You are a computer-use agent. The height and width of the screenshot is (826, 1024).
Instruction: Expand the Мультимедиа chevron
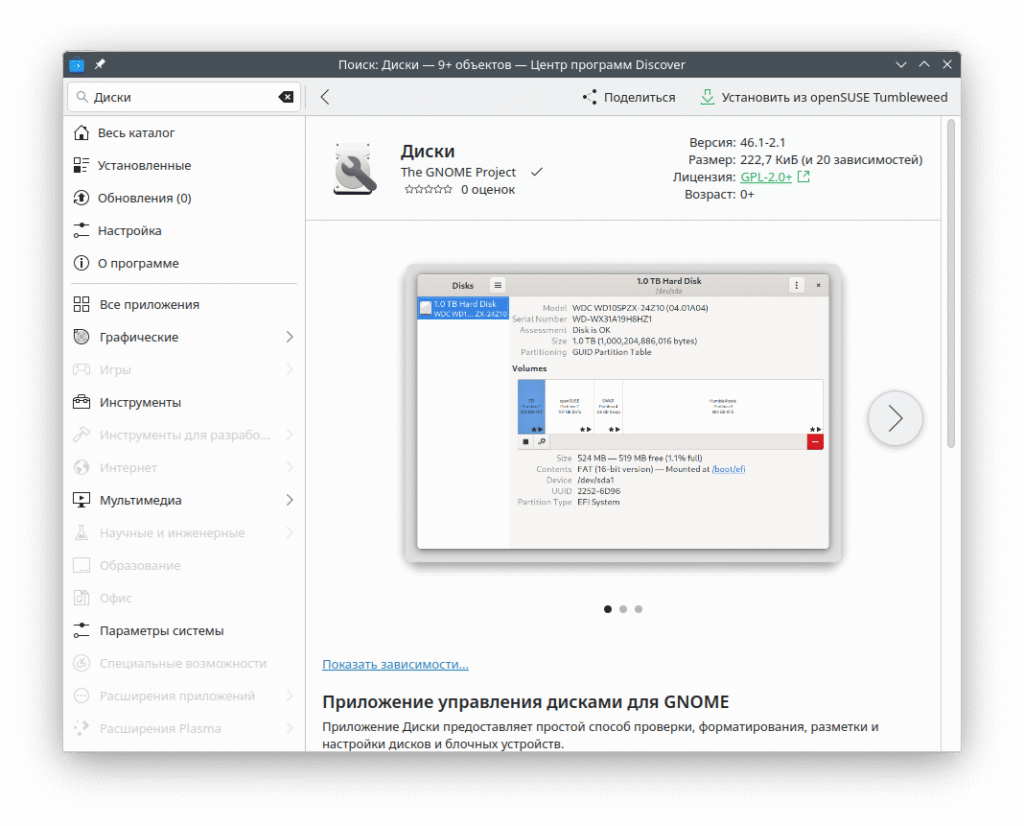click(290, 500)
